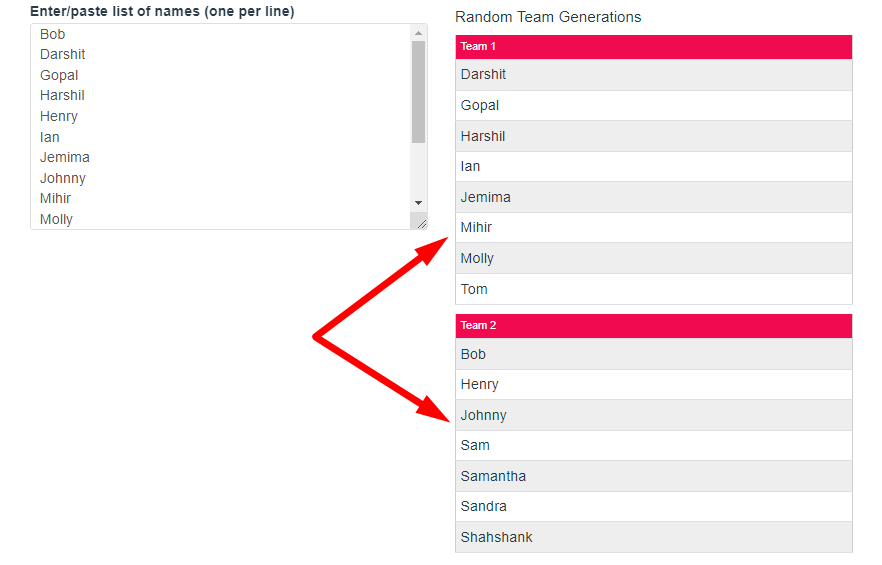Screen dimensions: 882x565
Task: Click Henry in the input names list
Action: 58,116
